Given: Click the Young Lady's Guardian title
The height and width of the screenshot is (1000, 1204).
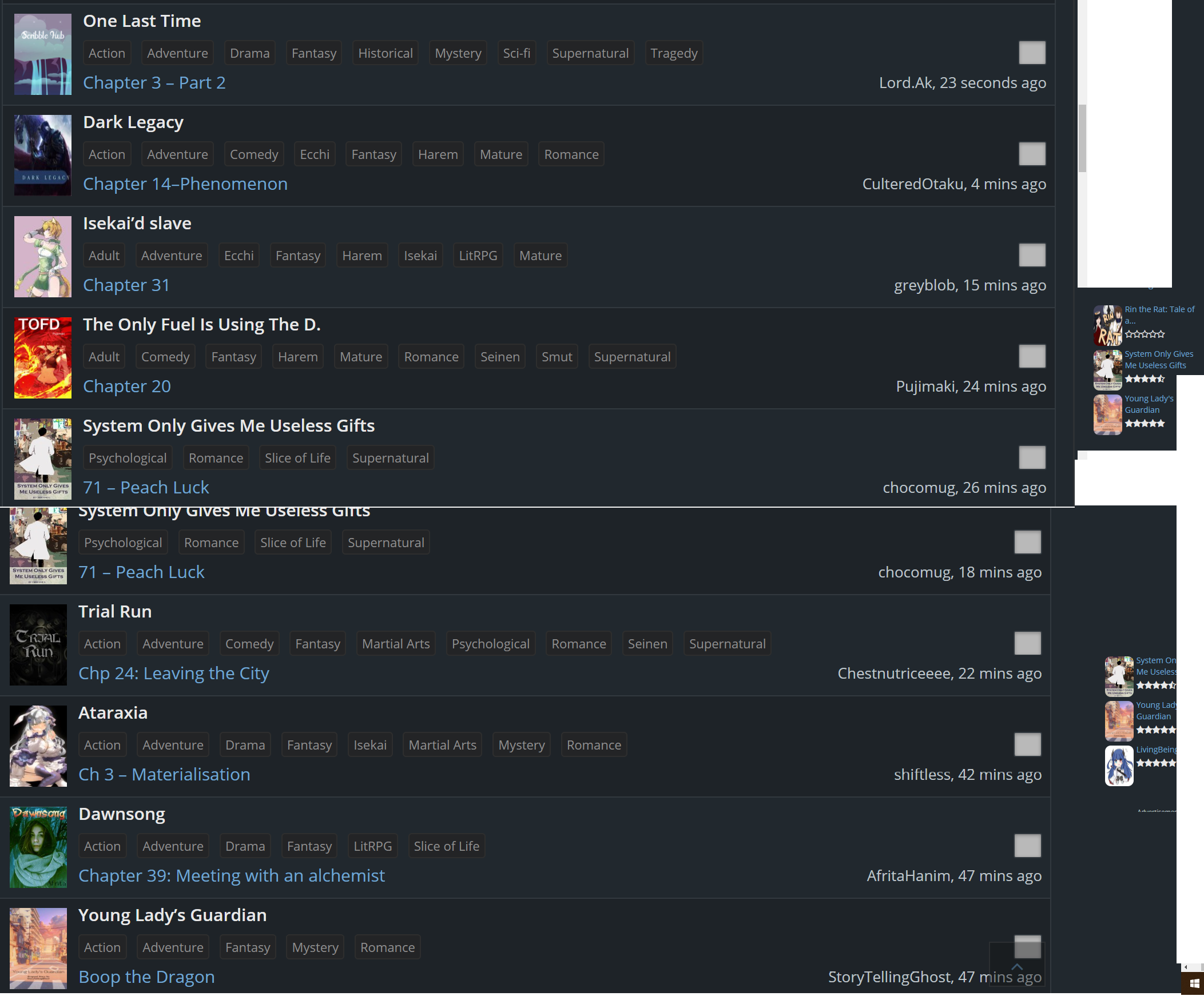Looking at the screenshot, I should pyautogui.click(x=173, y=915).
